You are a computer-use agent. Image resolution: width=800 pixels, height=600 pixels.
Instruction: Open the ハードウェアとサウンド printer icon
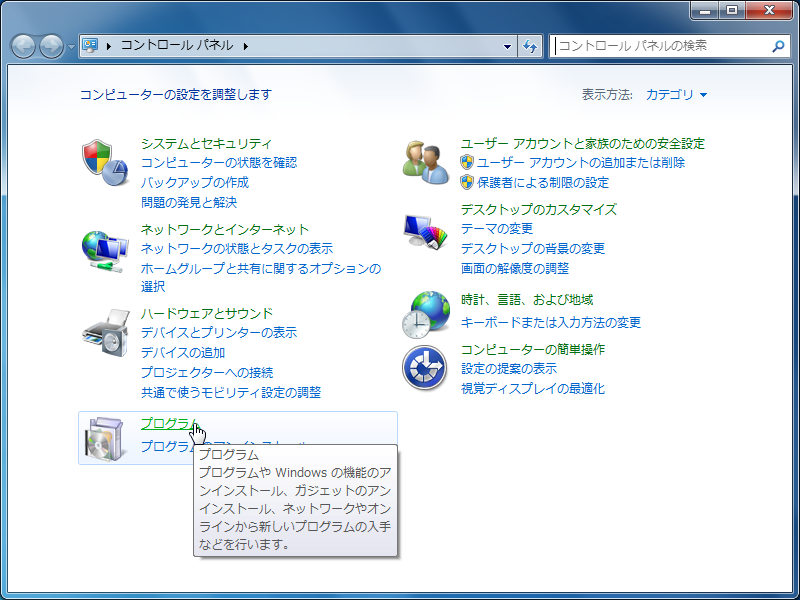(106, 333)
